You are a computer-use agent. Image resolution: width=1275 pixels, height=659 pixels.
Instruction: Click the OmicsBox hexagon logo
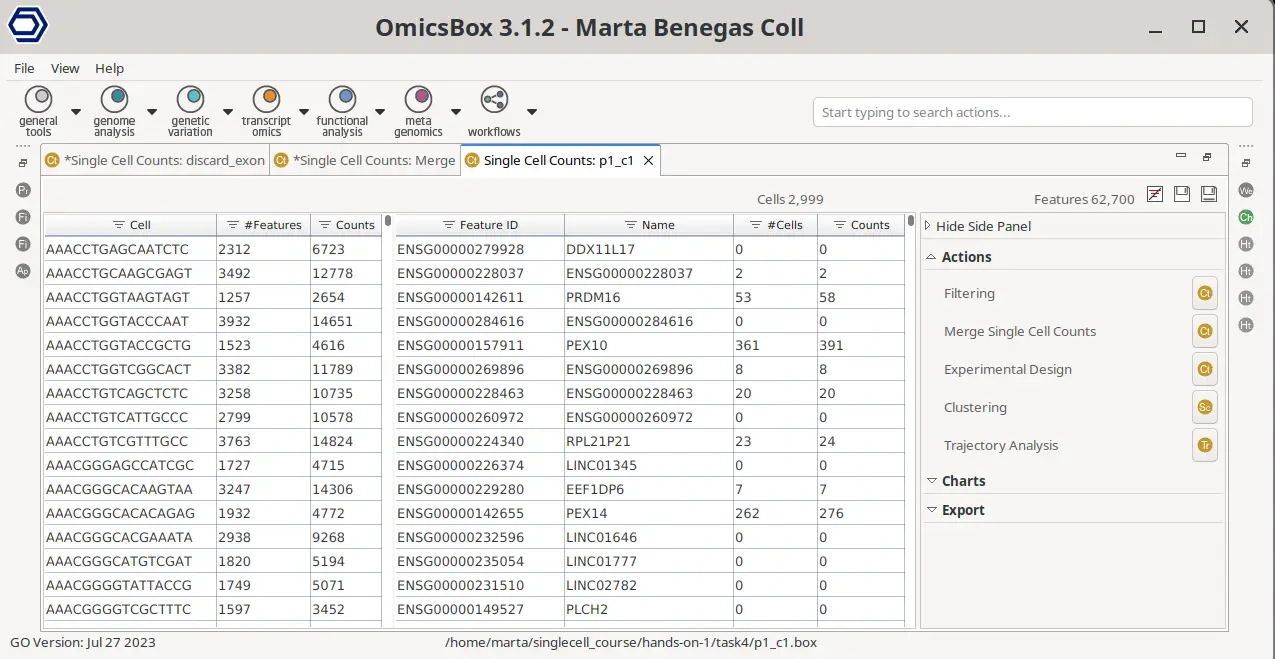[x=29, y=26]
